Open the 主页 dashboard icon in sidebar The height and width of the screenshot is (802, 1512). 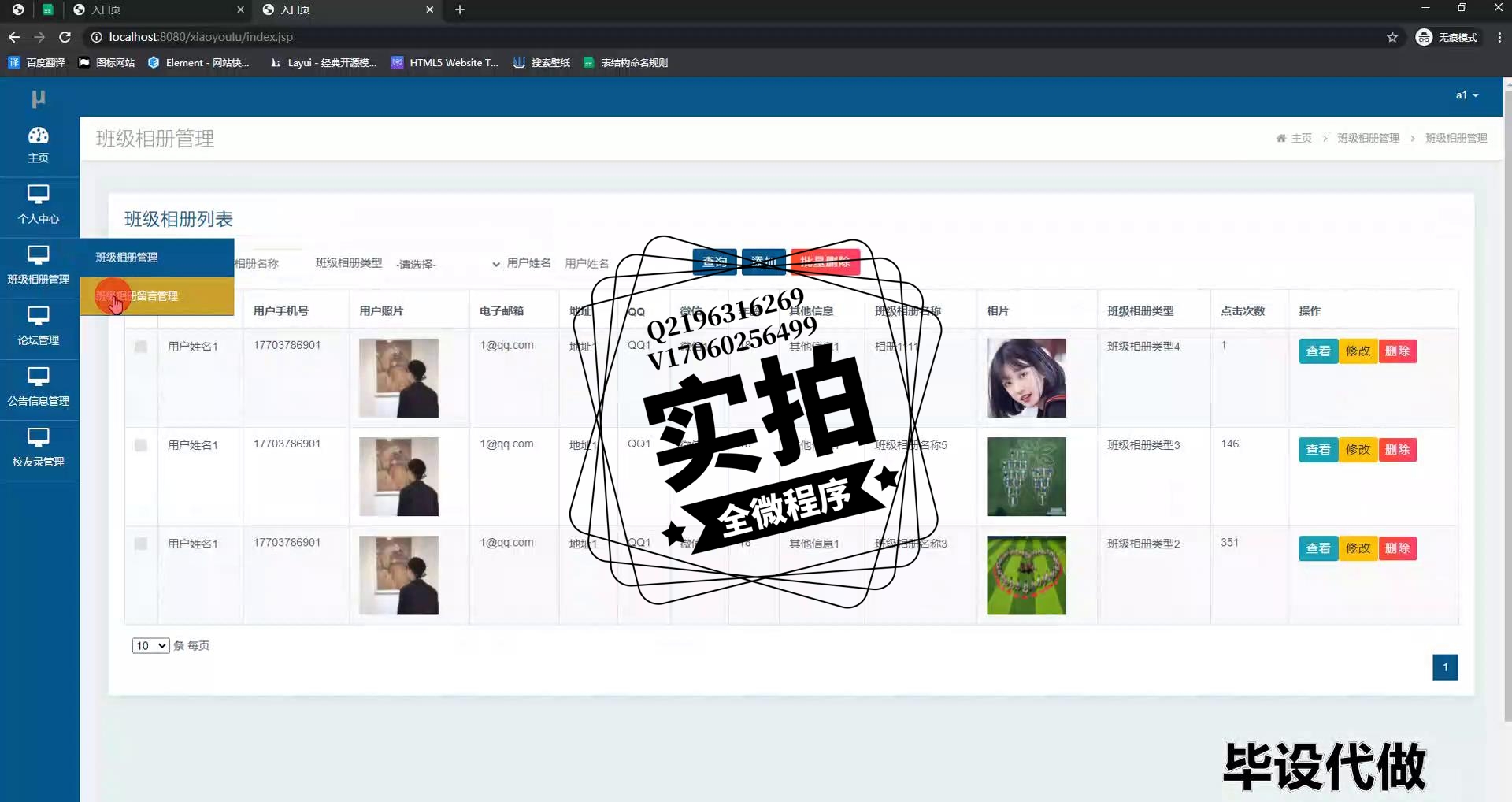click(x=38, y=136)
